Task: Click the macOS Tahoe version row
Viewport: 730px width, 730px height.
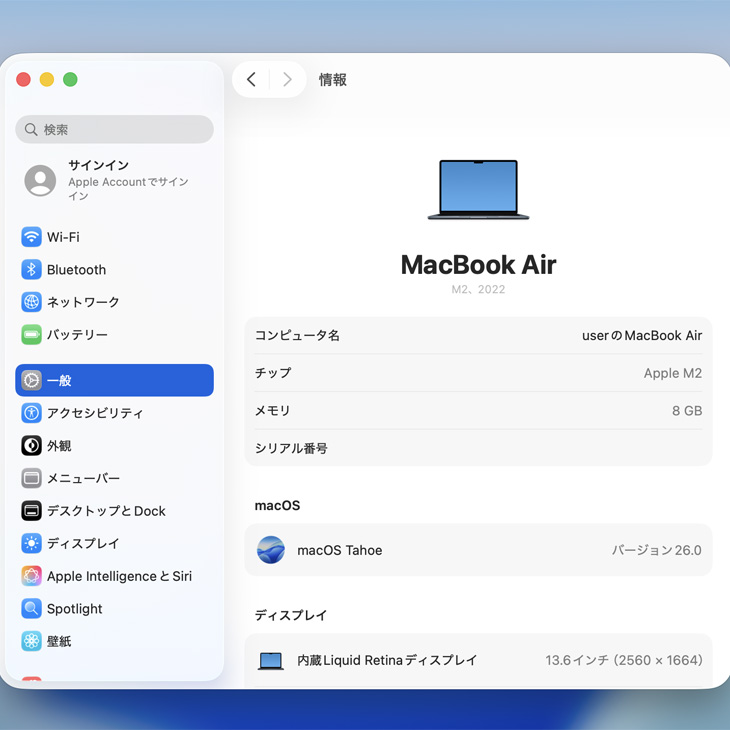Action: 478,550
